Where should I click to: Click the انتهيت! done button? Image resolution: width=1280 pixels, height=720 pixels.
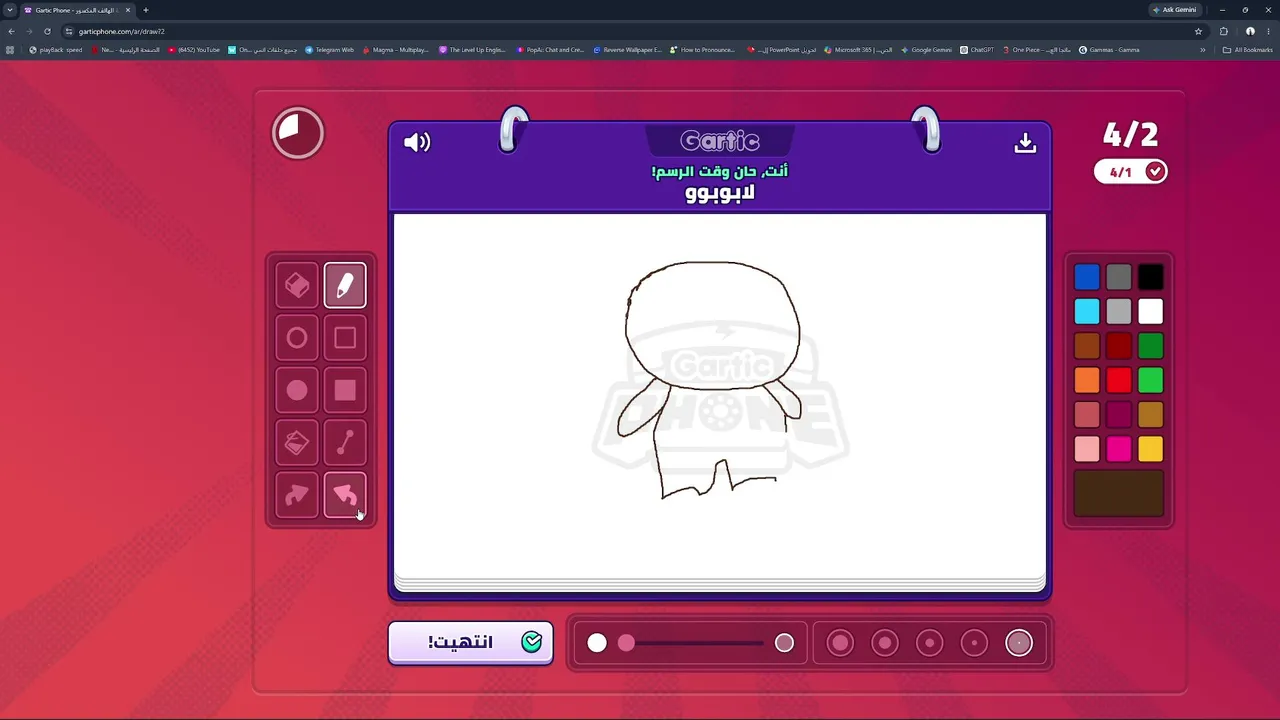[470, 642]
